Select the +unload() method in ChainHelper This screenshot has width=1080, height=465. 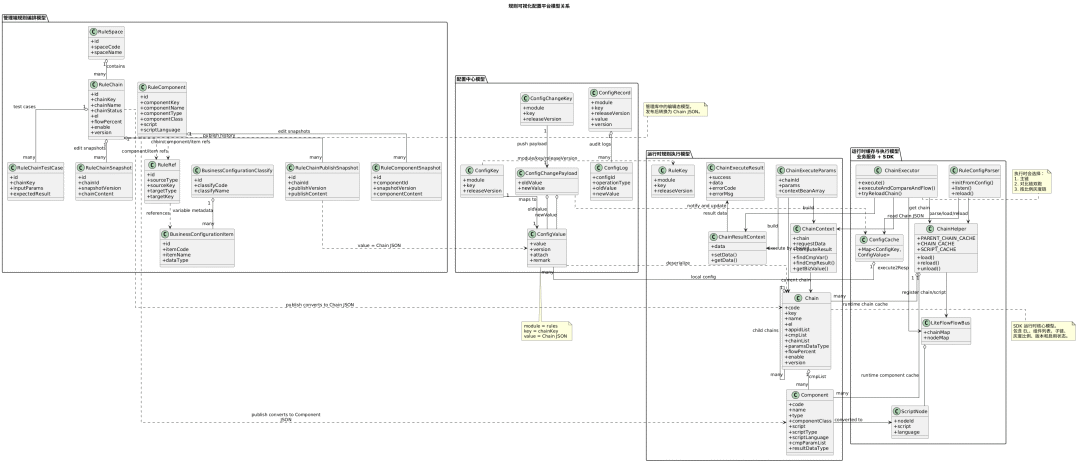pyautogui.click(x=928, y=267)
